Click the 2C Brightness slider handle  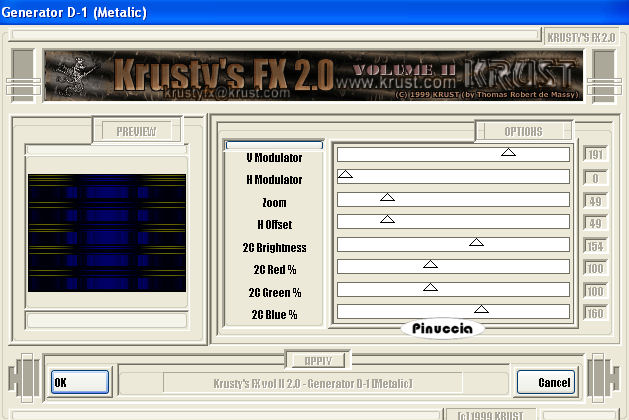point(476,242)
